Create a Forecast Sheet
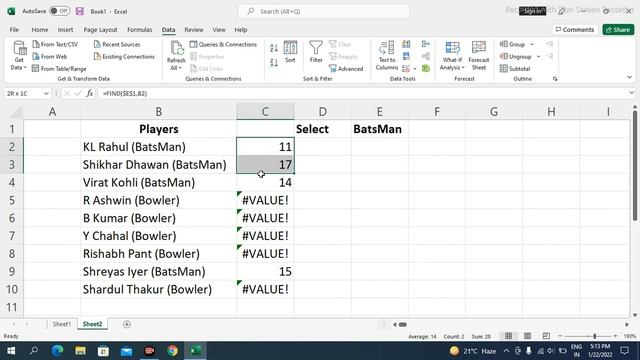Viewport: 640px width, 360px height. click(x=479, y=56)
